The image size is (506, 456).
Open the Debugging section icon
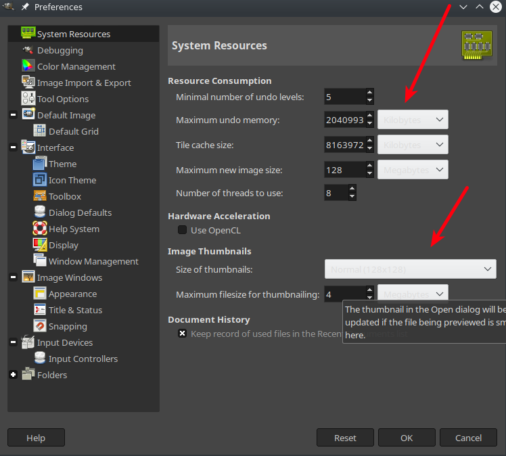tap(28, 50)
